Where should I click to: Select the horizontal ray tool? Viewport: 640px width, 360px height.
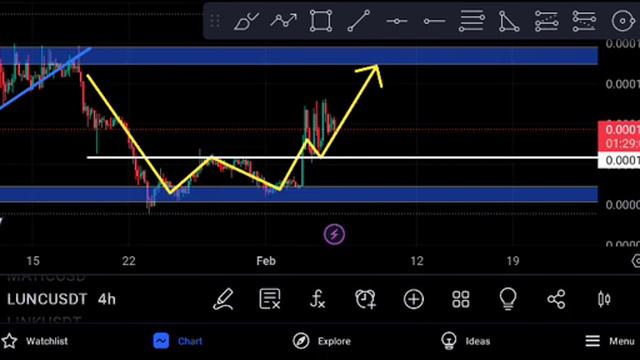pyautogui.click(x=434, y=21)
